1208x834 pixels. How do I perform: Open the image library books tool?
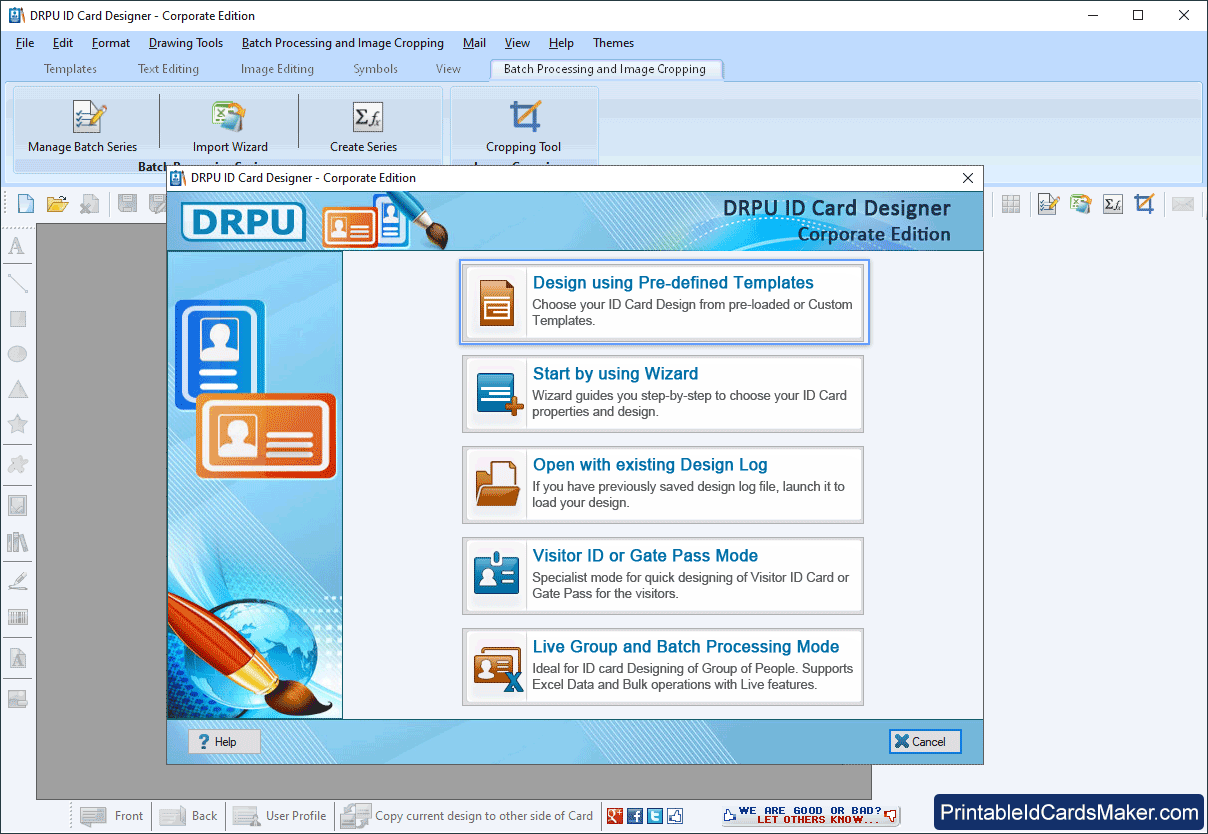point(17,542)
